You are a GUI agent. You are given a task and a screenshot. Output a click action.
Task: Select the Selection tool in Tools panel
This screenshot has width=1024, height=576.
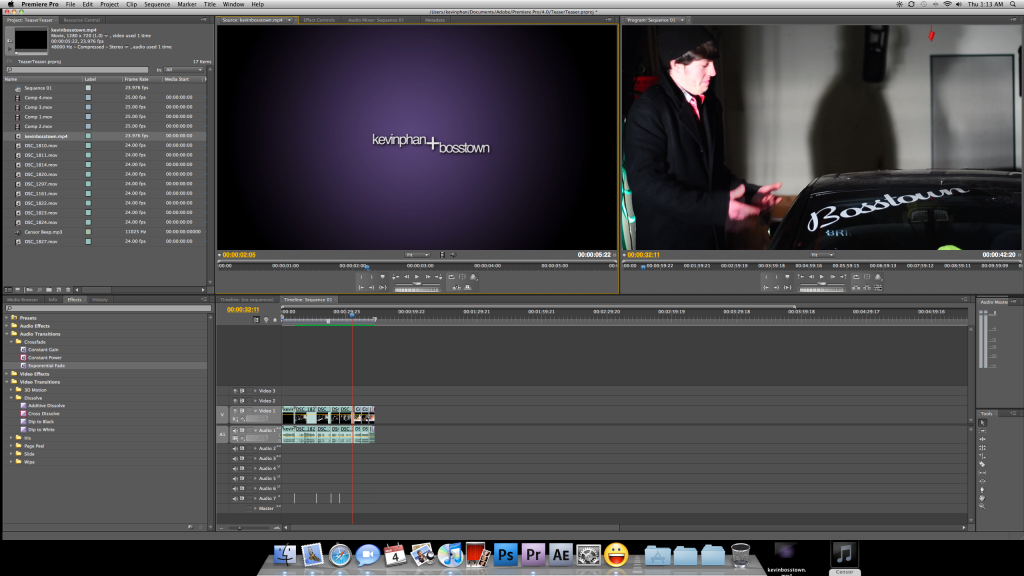tap(982, 423)
